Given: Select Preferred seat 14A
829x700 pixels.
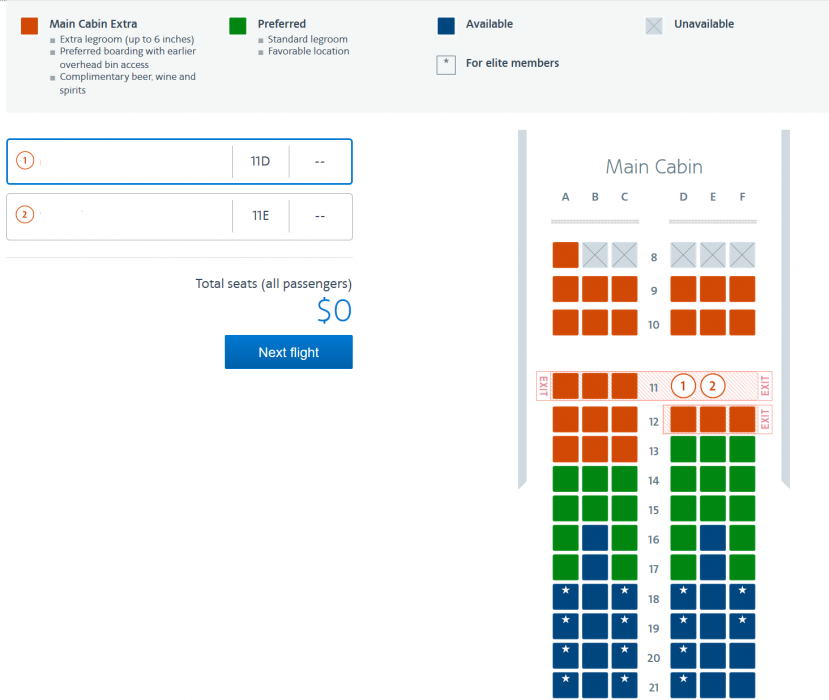Looking at the screenshot, I should pyautogui.click(x=566, y=479).
